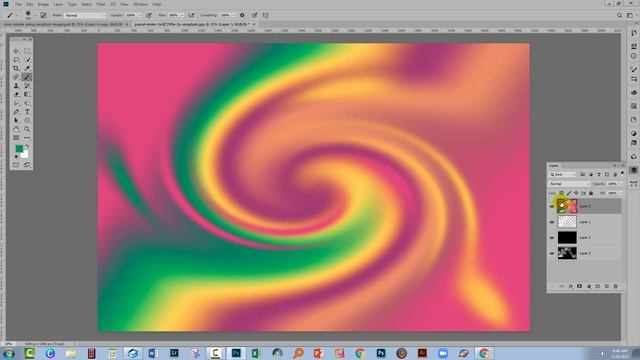
Task: Select the Healing Brush tool
Action: pos(16,77)
